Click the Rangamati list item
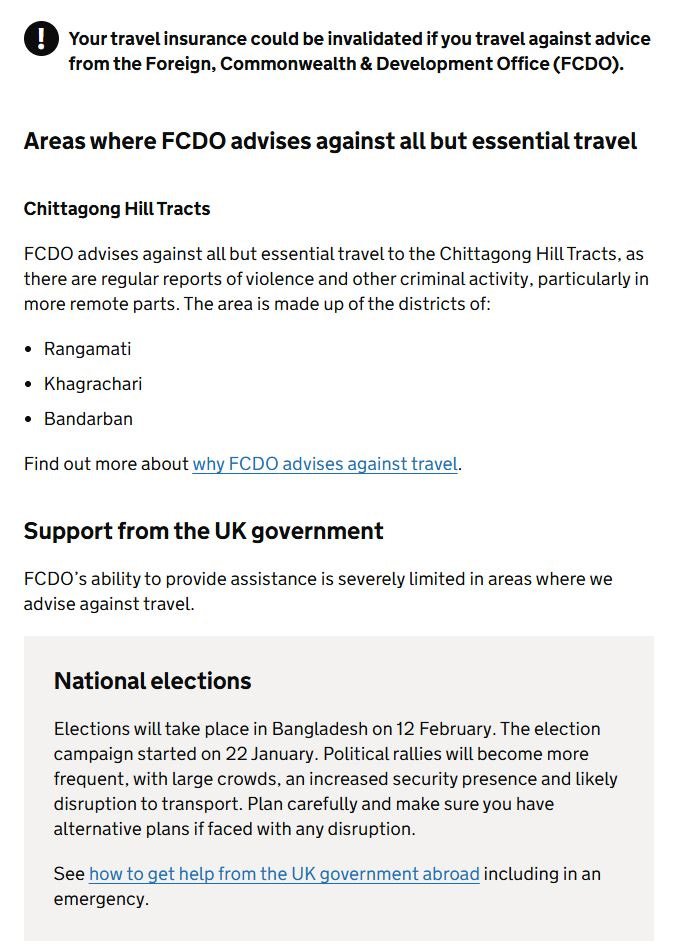This screenshot has height=941, width=682. coord(87,349)
